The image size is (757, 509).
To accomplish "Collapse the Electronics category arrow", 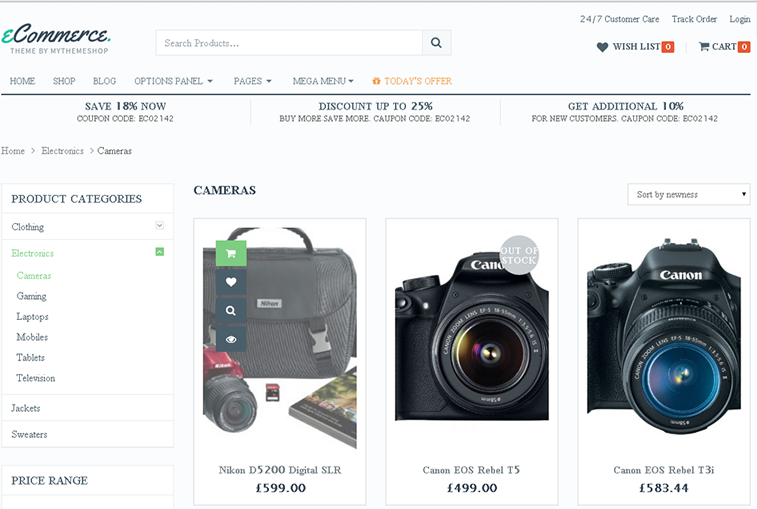I will pos(159,252).
